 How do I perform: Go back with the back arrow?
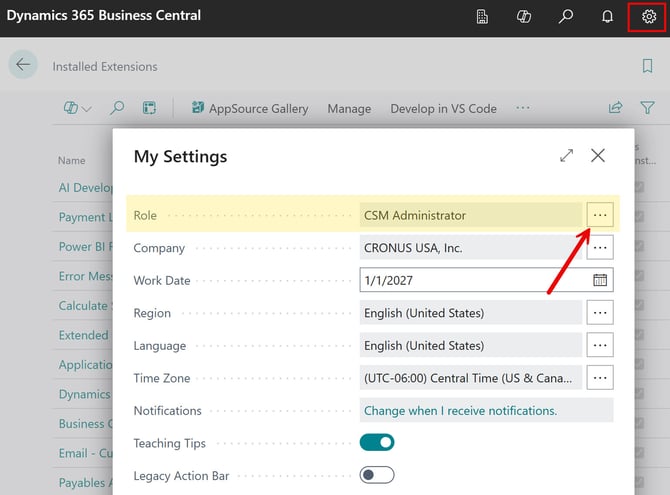click(x=23, y=65)
